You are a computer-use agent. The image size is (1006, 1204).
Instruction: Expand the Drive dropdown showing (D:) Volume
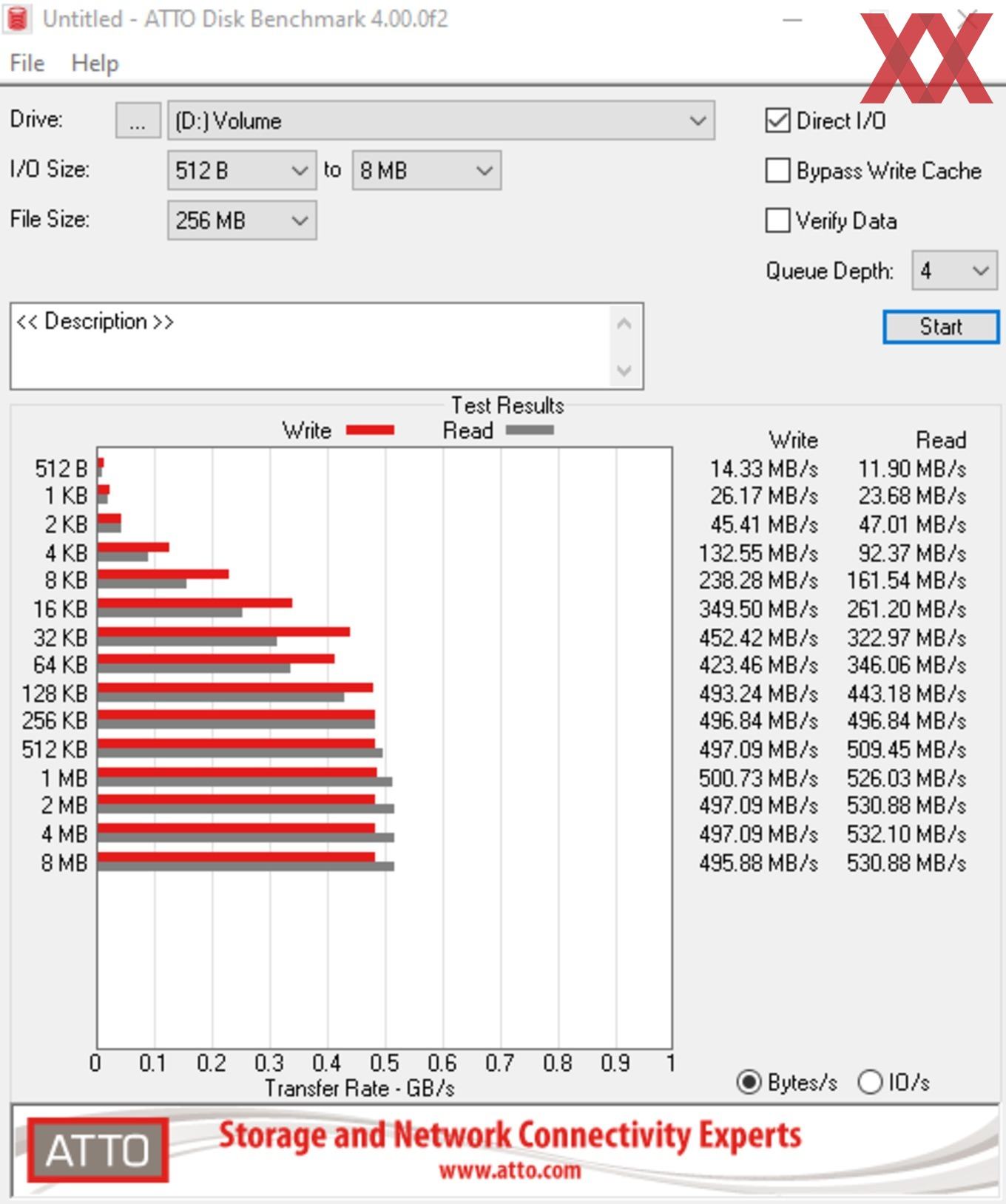pos(441,121)
